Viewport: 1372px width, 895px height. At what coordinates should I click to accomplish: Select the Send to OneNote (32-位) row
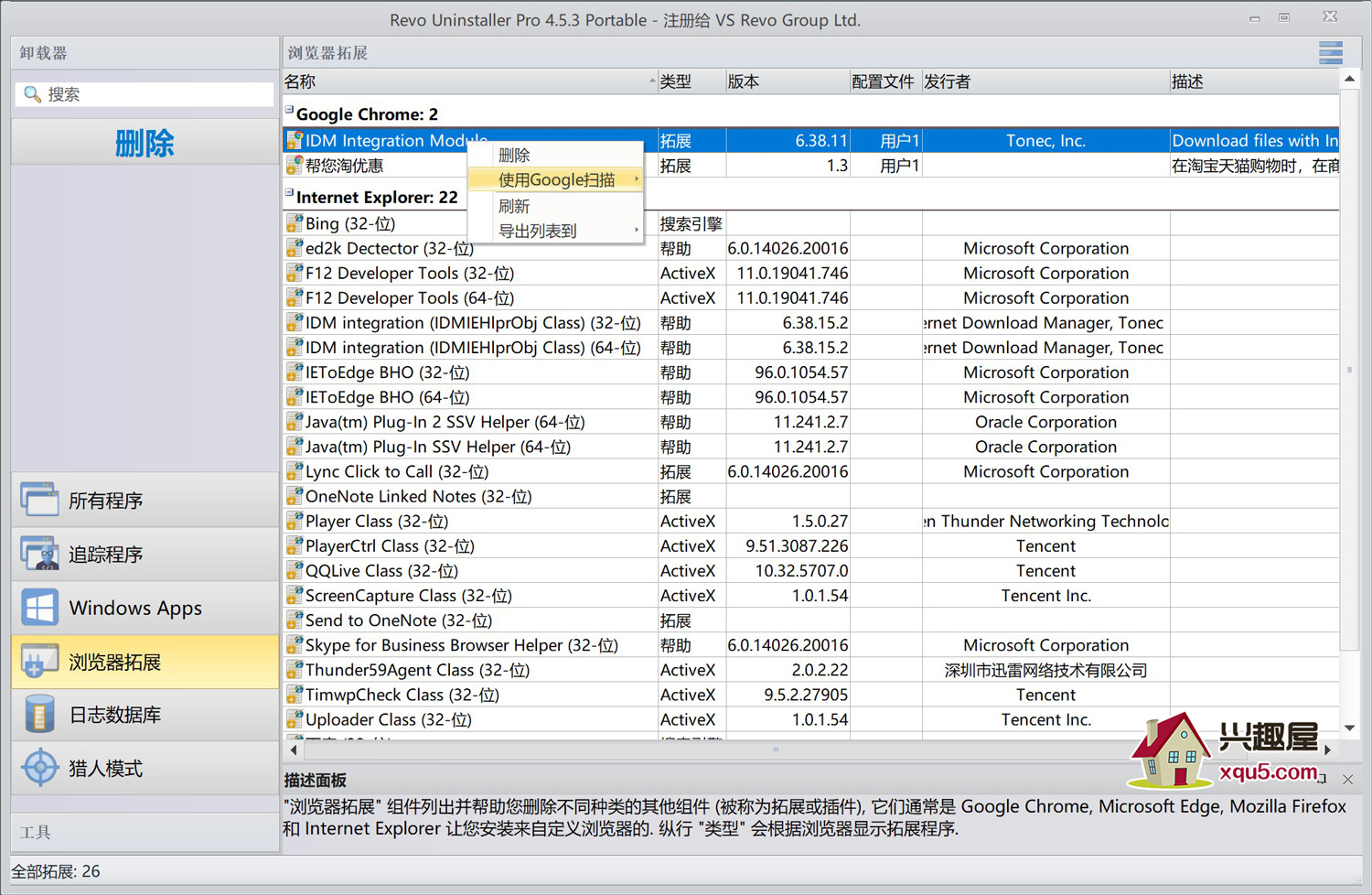810,620
